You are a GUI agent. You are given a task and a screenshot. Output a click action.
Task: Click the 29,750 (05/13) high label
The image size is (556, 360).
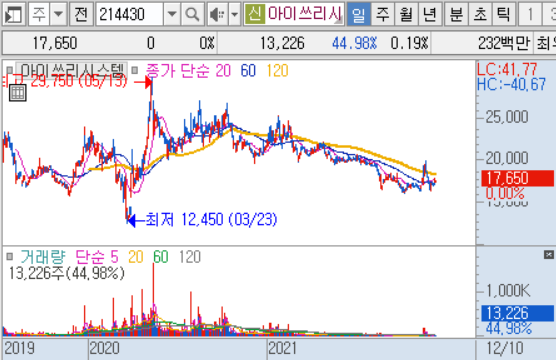coord(79,82)
